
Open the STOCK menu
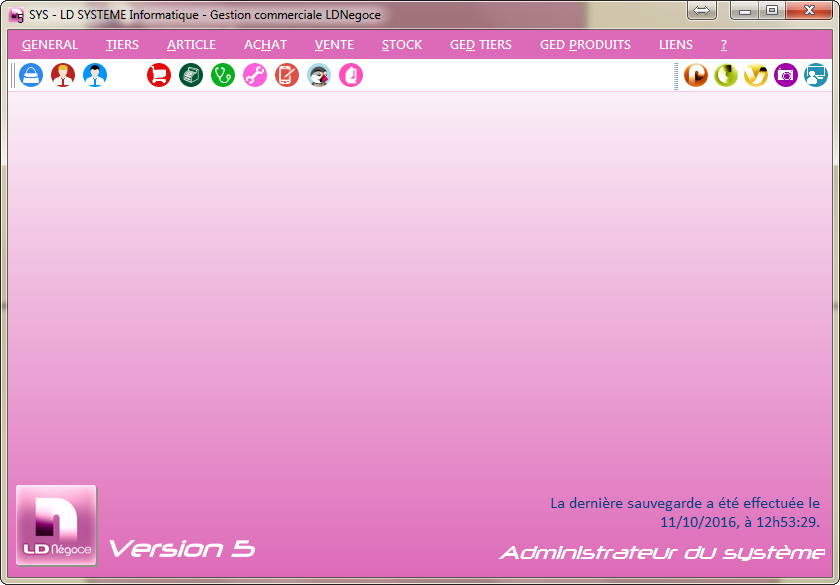pos(402,44)
